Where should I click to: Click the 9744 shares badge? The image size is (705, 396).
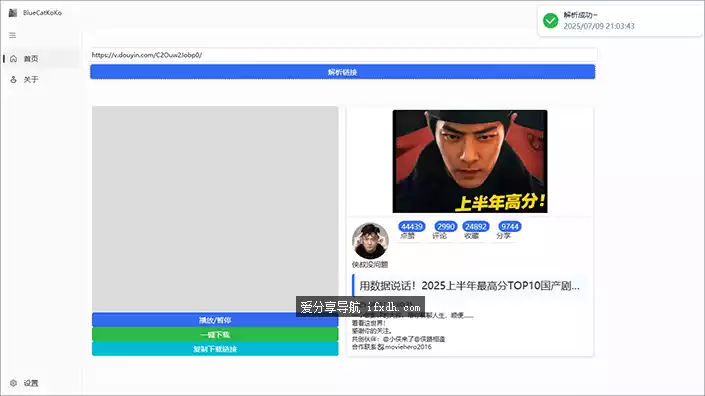510,227
